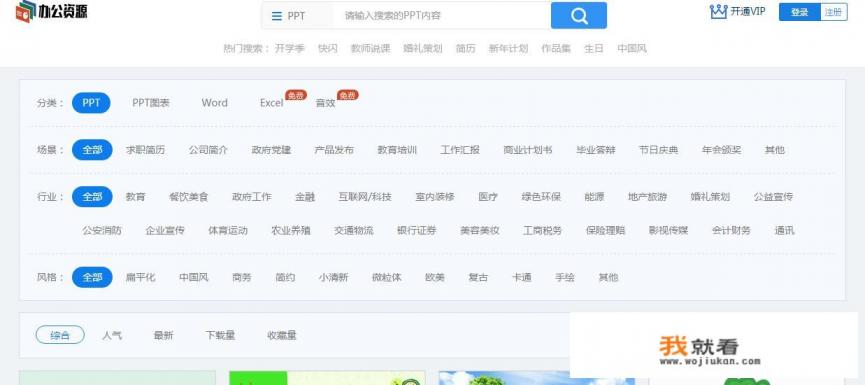Filter scene by 公司简介
The width and height of the screenshot is (865, 385).
208,149
